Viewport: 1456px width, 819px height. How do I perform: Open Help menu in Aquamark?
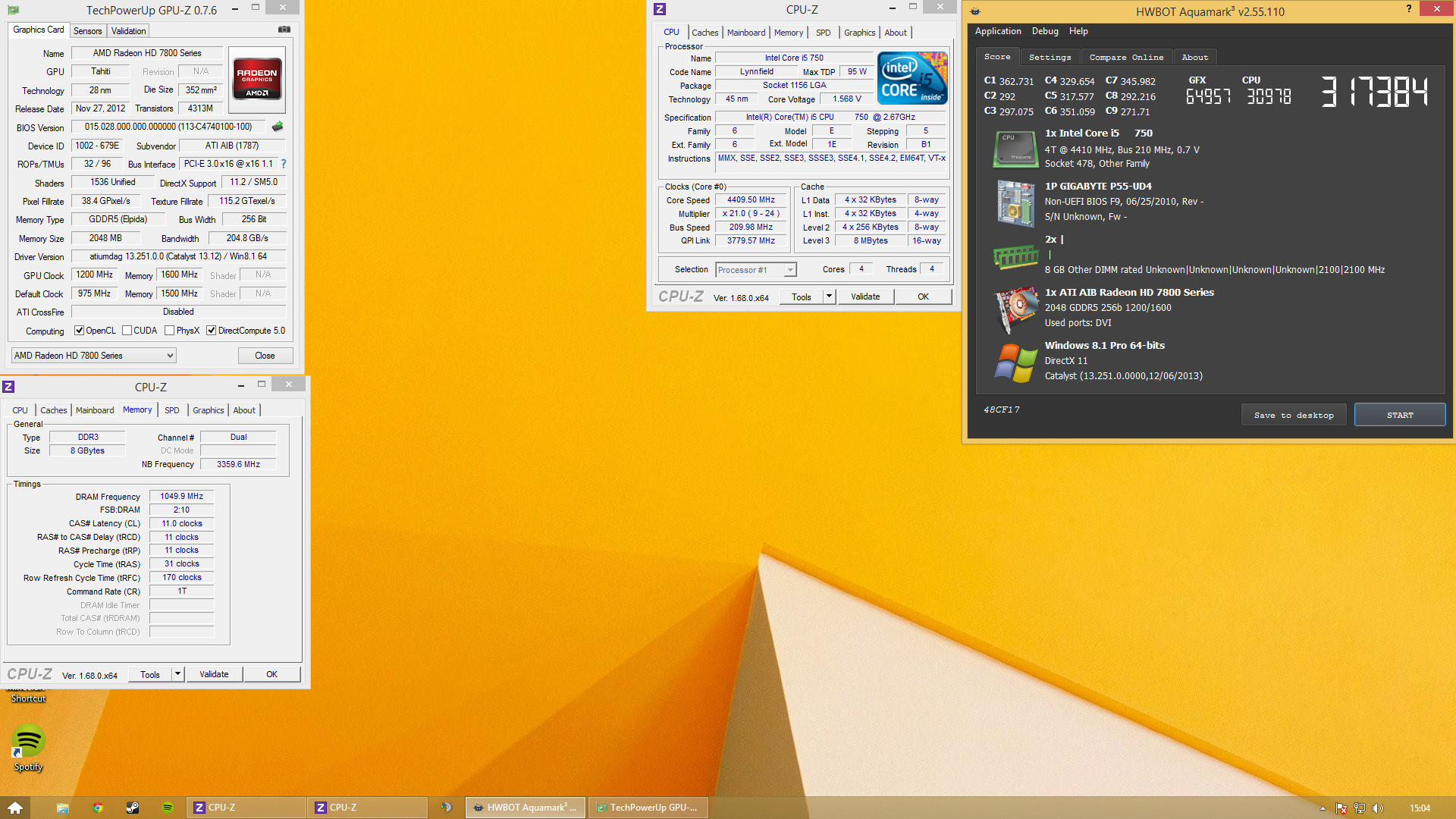point(1078,31)
